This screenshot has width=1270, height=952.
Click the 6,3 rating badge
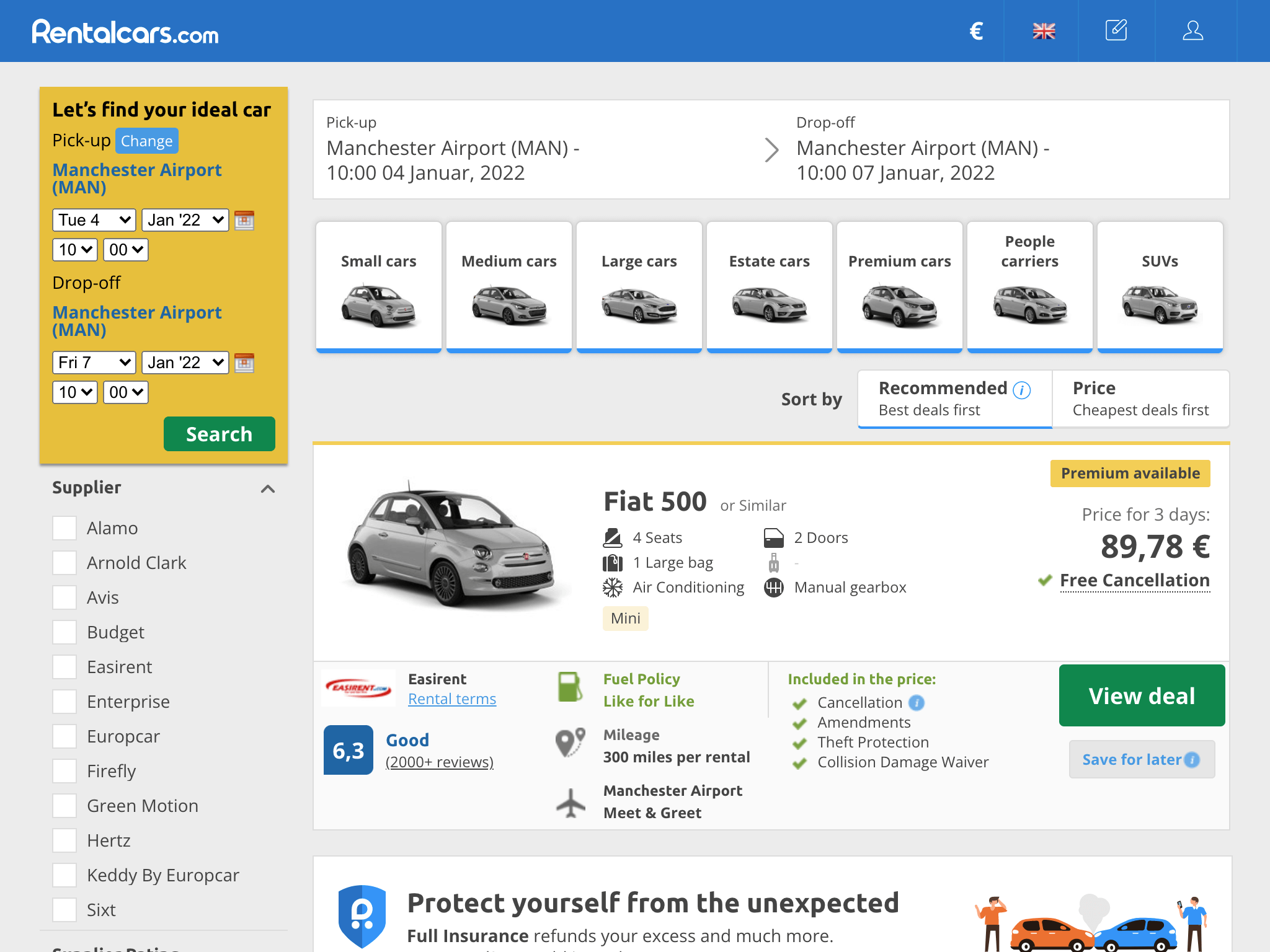click(x=349, y=750)
